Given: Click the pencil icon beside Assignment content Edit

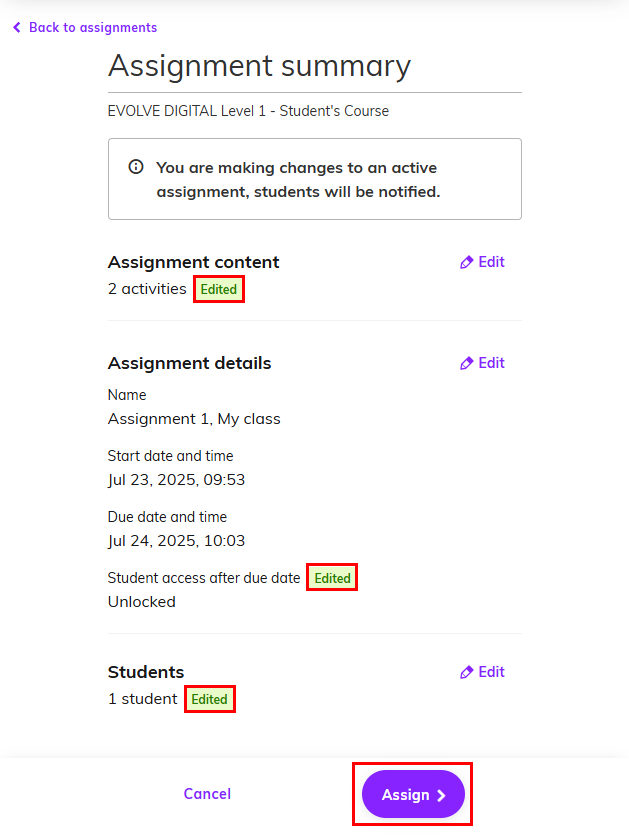Looking at the screenshot, I should pyautogui.click(x=466, y=262).
